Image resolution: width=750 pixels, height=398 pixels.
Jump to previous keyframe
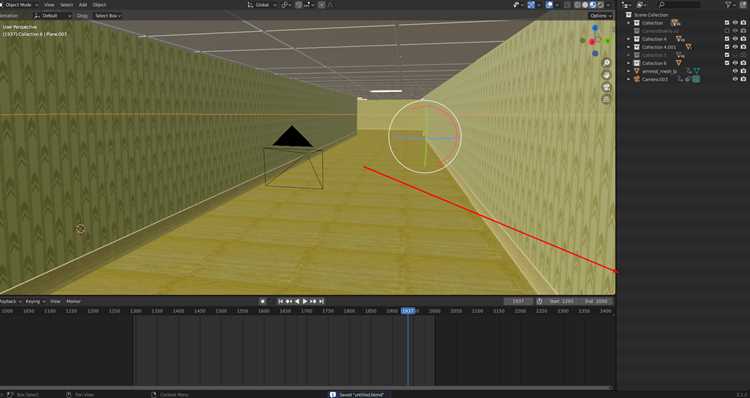(289, 301)
